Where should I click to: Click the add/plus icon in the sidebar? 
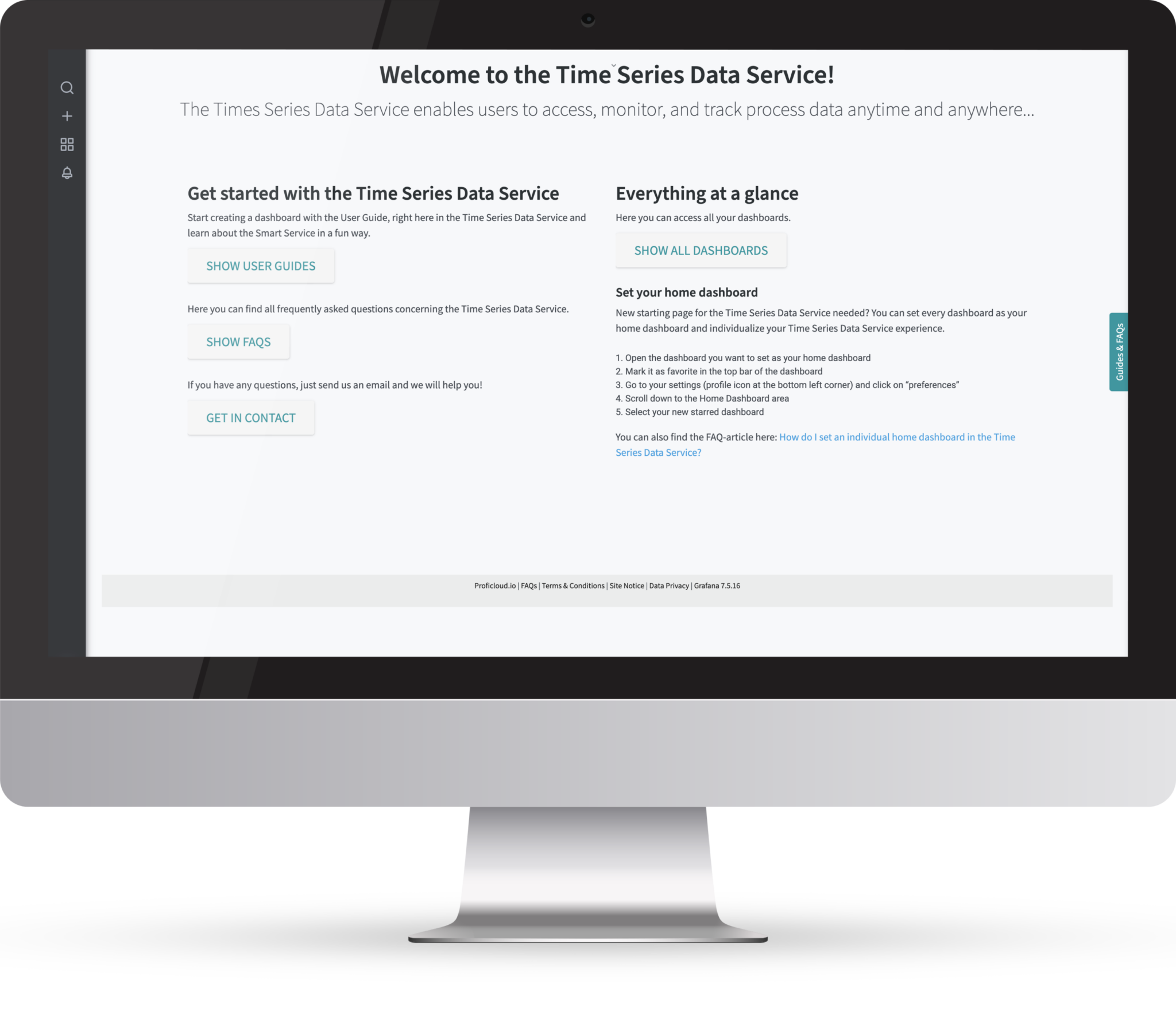coord(66,116)
